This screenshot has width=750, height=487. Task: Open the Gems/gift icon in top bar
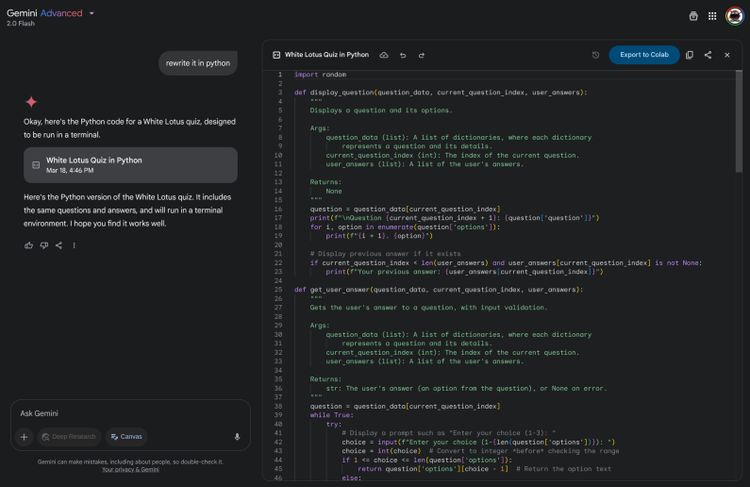tap(693, 16)
